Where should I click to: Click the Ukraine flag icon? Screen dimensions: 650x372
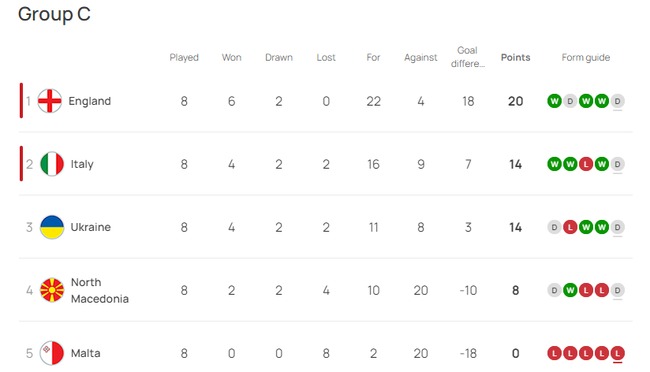point(52,227)
